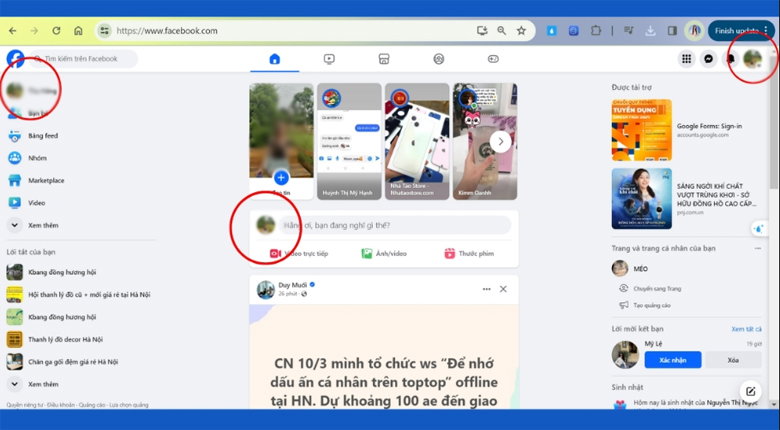Click Chuyển sang Trang
Image resolution: width=780 pixels, height=430 pixels.
click(x=657, y=289)
